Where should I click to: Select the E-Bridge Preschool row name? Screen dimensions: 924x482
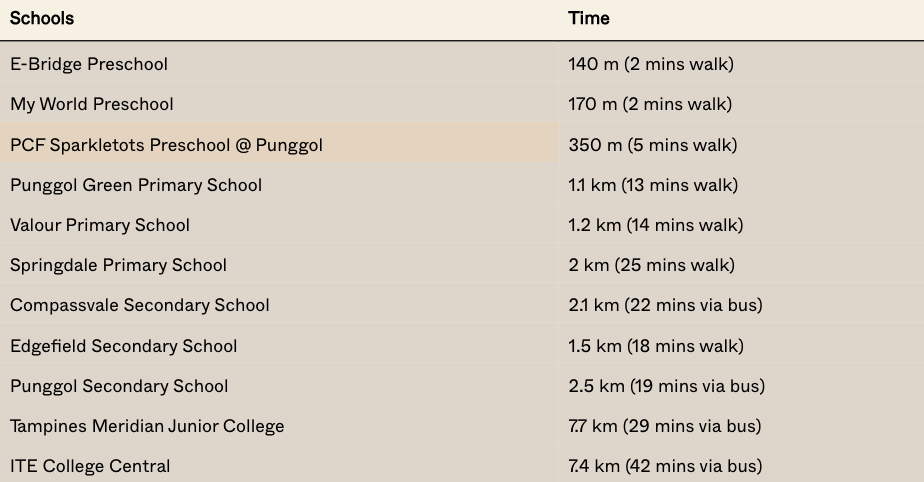[89, 64]
